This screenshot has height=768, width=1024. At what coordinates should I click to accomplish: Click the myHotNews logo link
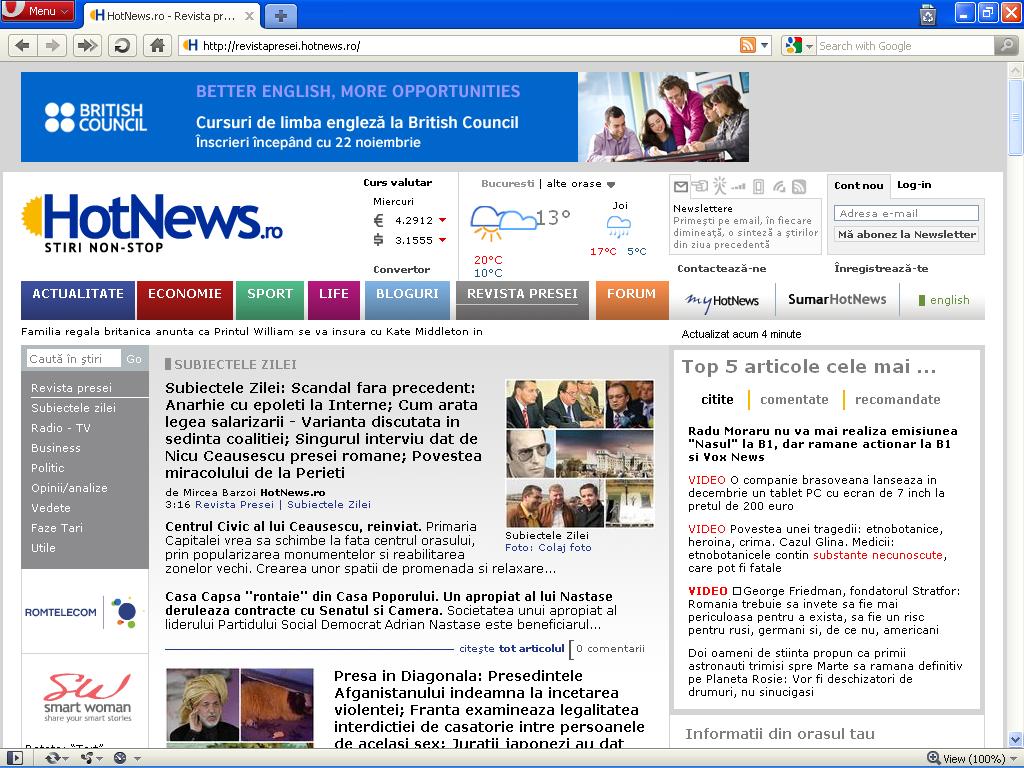click(722, 300)
